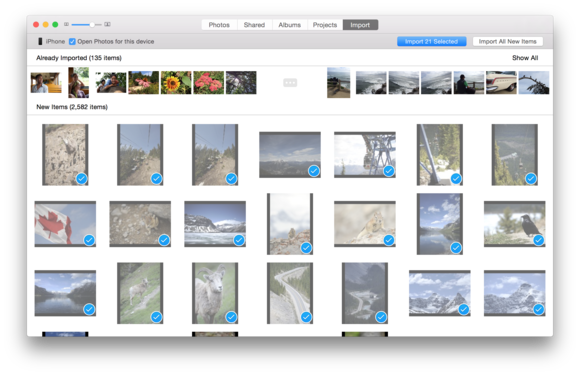Screen dimensions: 580x375
Task: Click the large thumbnail zoom-in icon
Action: click(107, 24)
